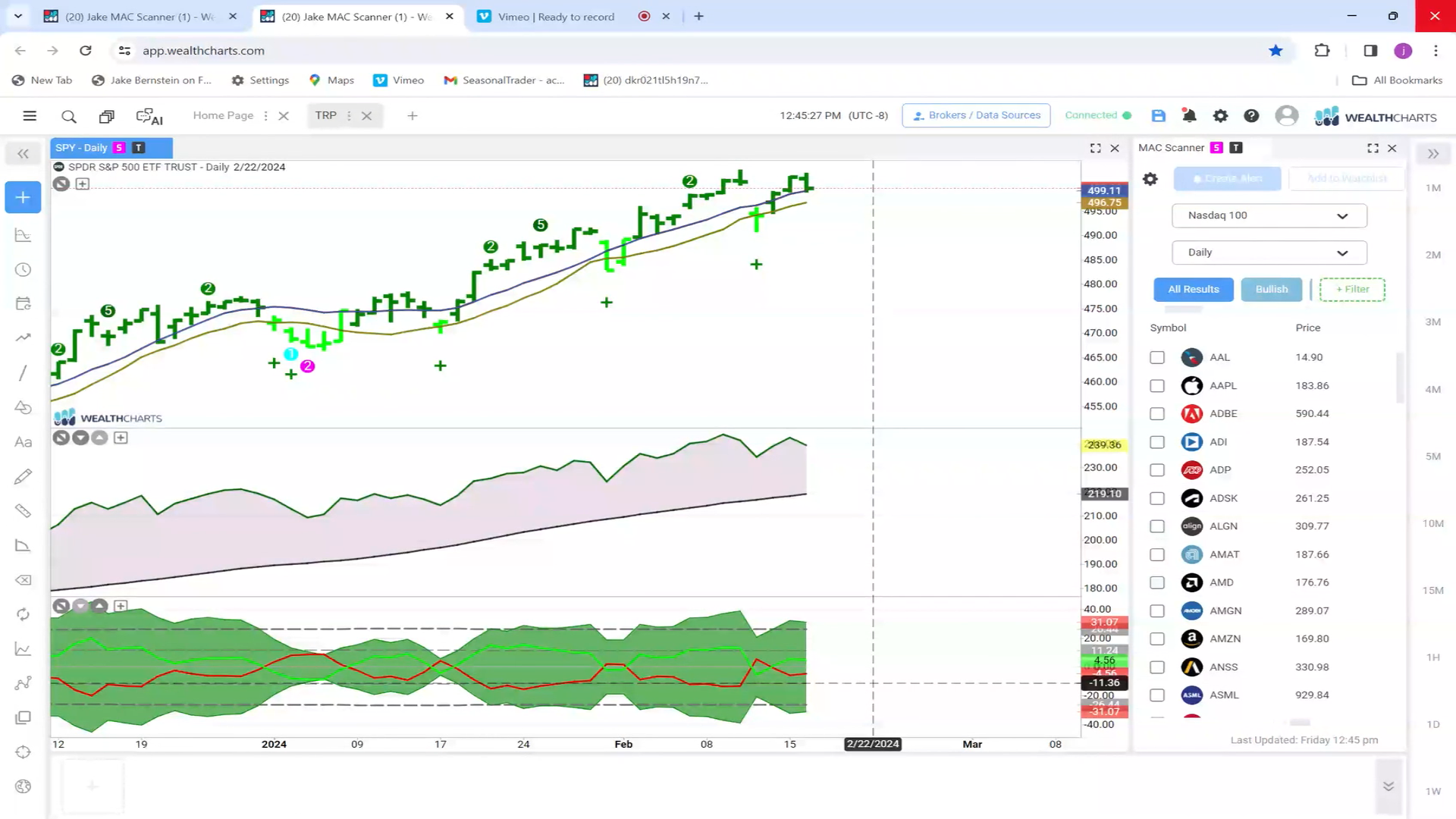
Task: Open the Daily timeframe dropdown
Action: (x=1269, y=253)
